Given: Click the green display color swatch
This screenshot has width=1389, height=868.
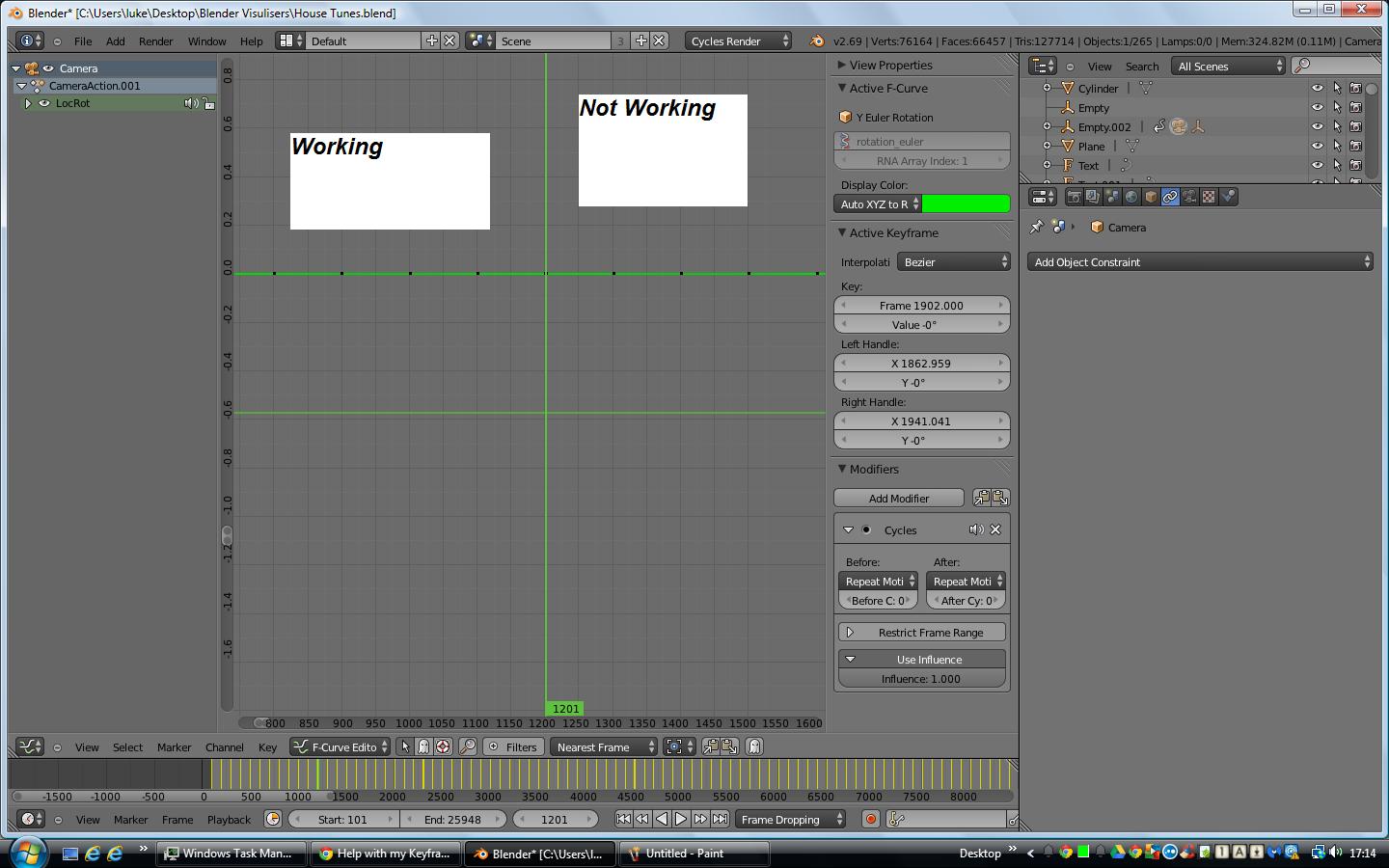Looking at the screenshot, I should point(966,203).
